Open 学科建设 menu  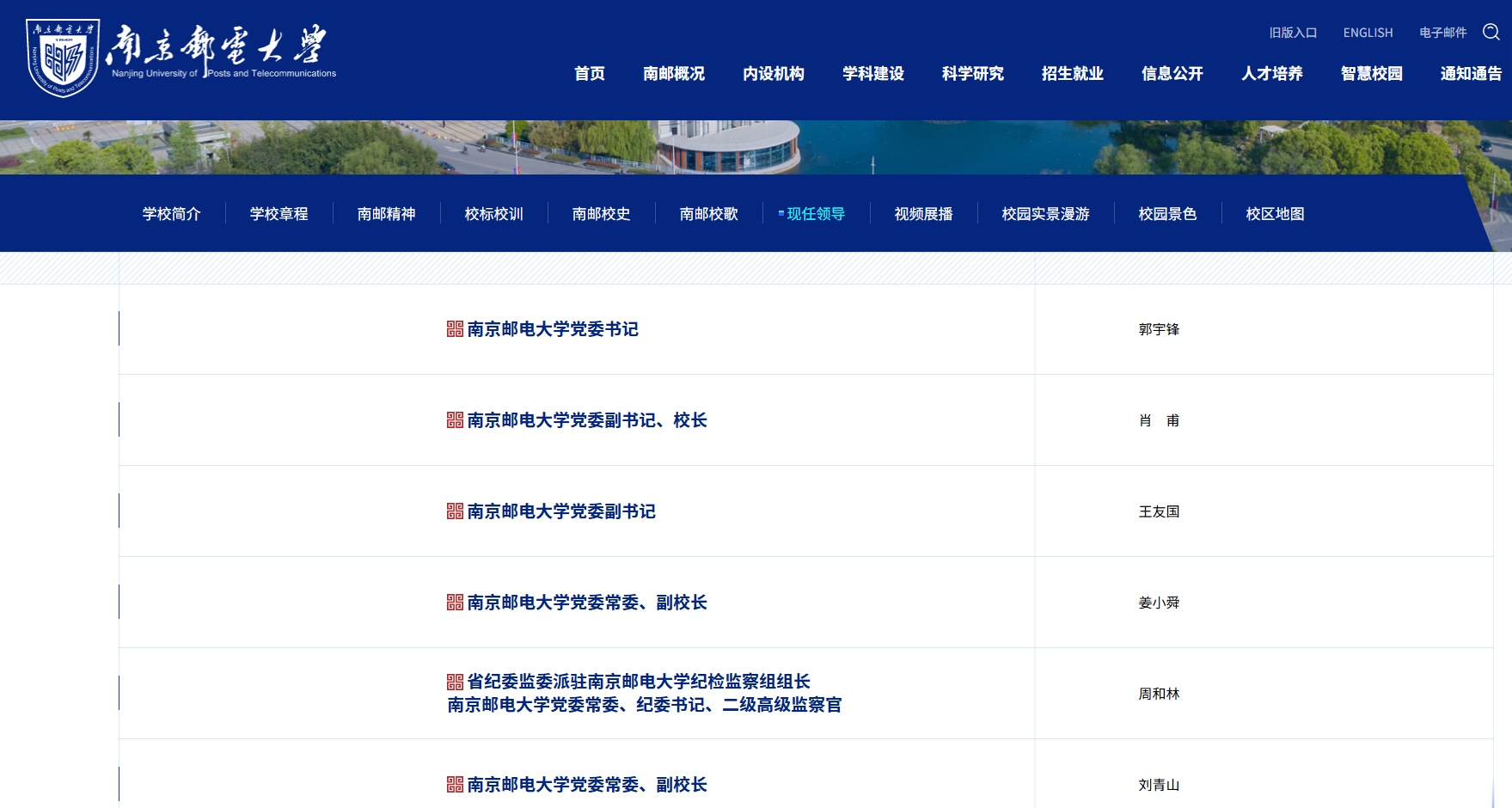(873, 74)
